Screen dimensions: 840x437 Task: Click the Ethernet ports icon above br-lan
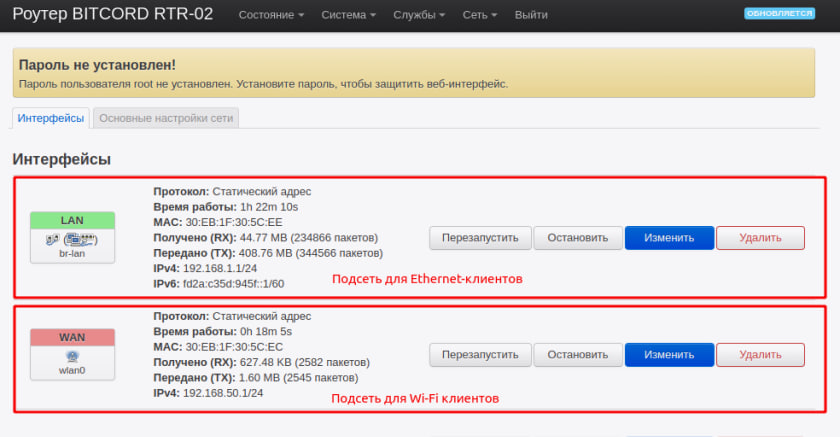[x=78, y=240]
